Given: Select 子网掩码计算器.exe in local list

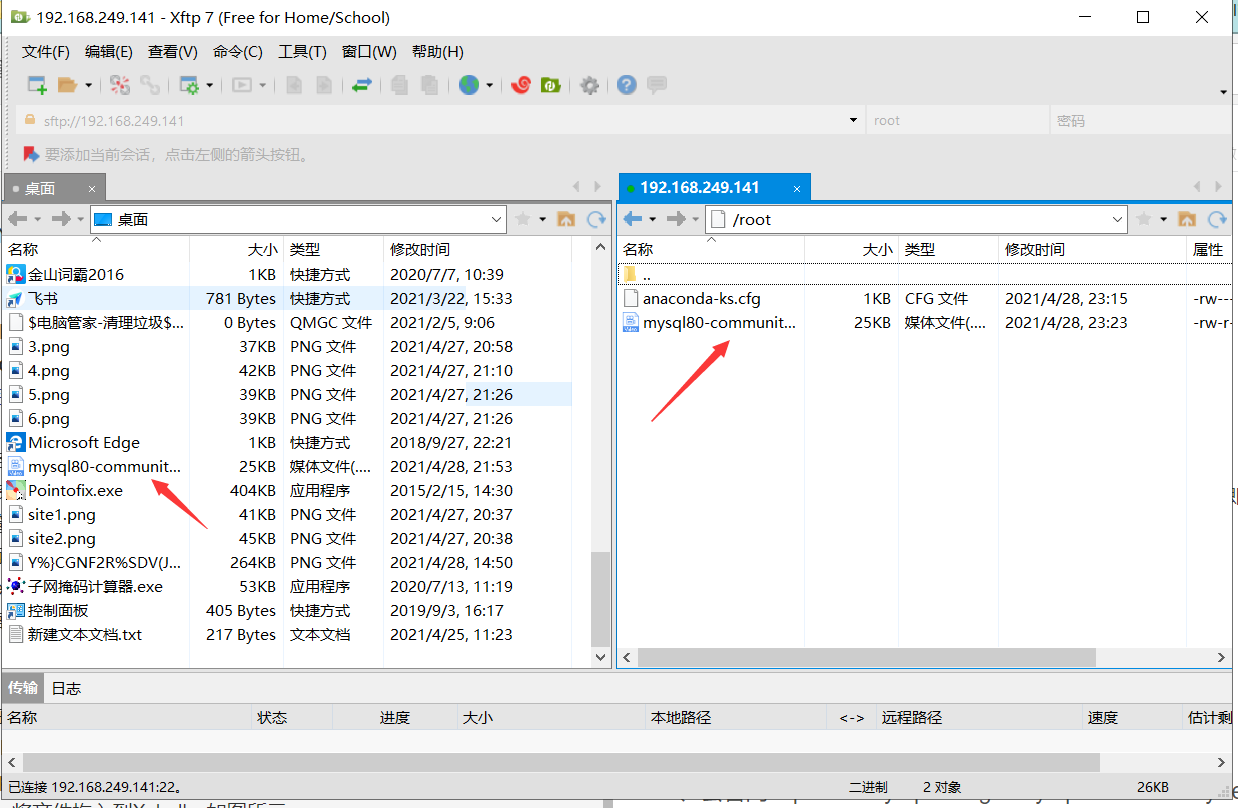Looking at the screenshot, I should click(x=95, y=586).
